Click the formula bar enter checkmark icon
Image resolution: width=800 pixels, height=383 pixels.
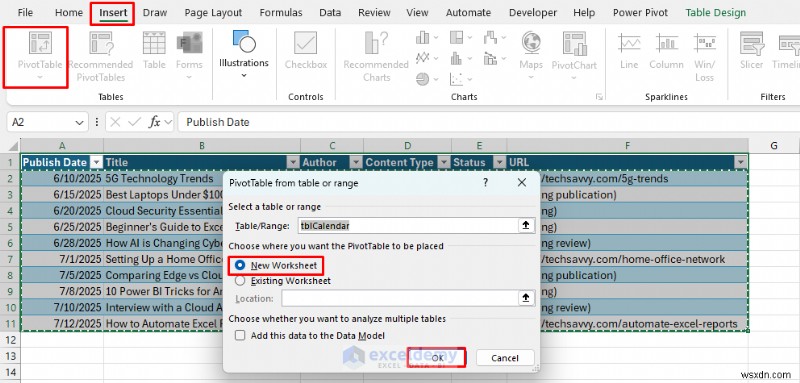tap(135, 122)
